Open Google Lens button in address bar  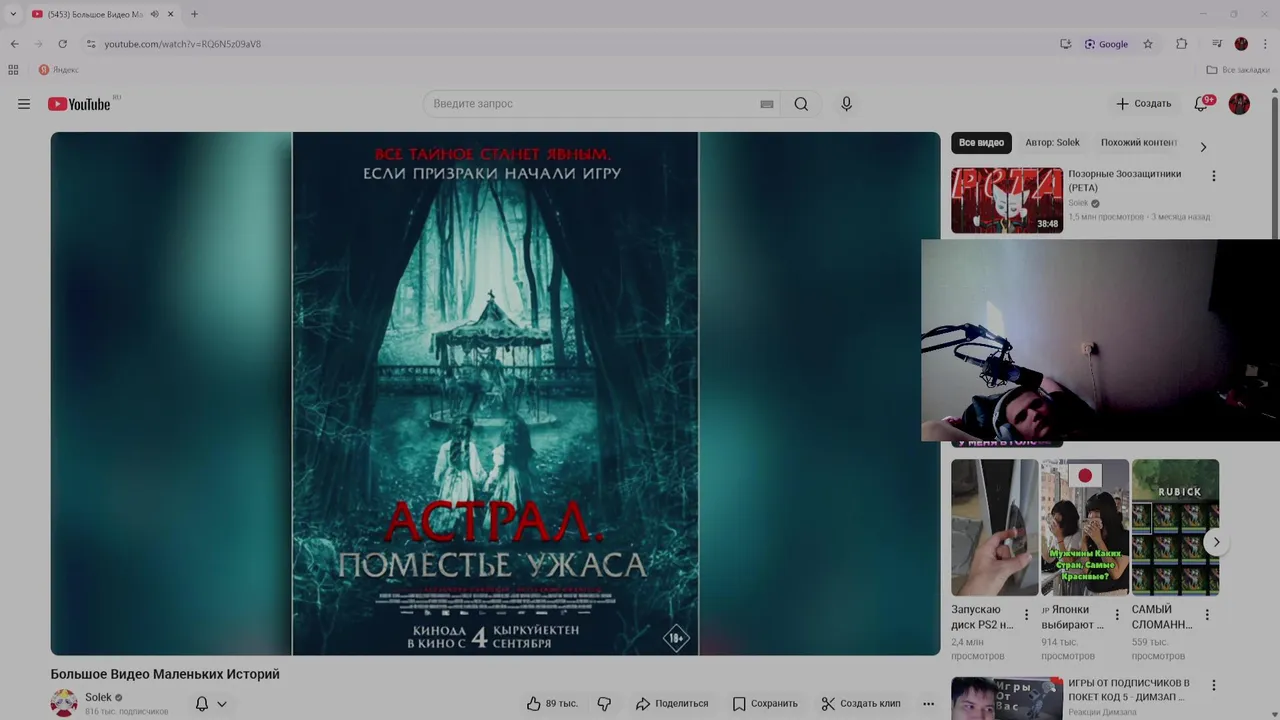pos(1106,44)
